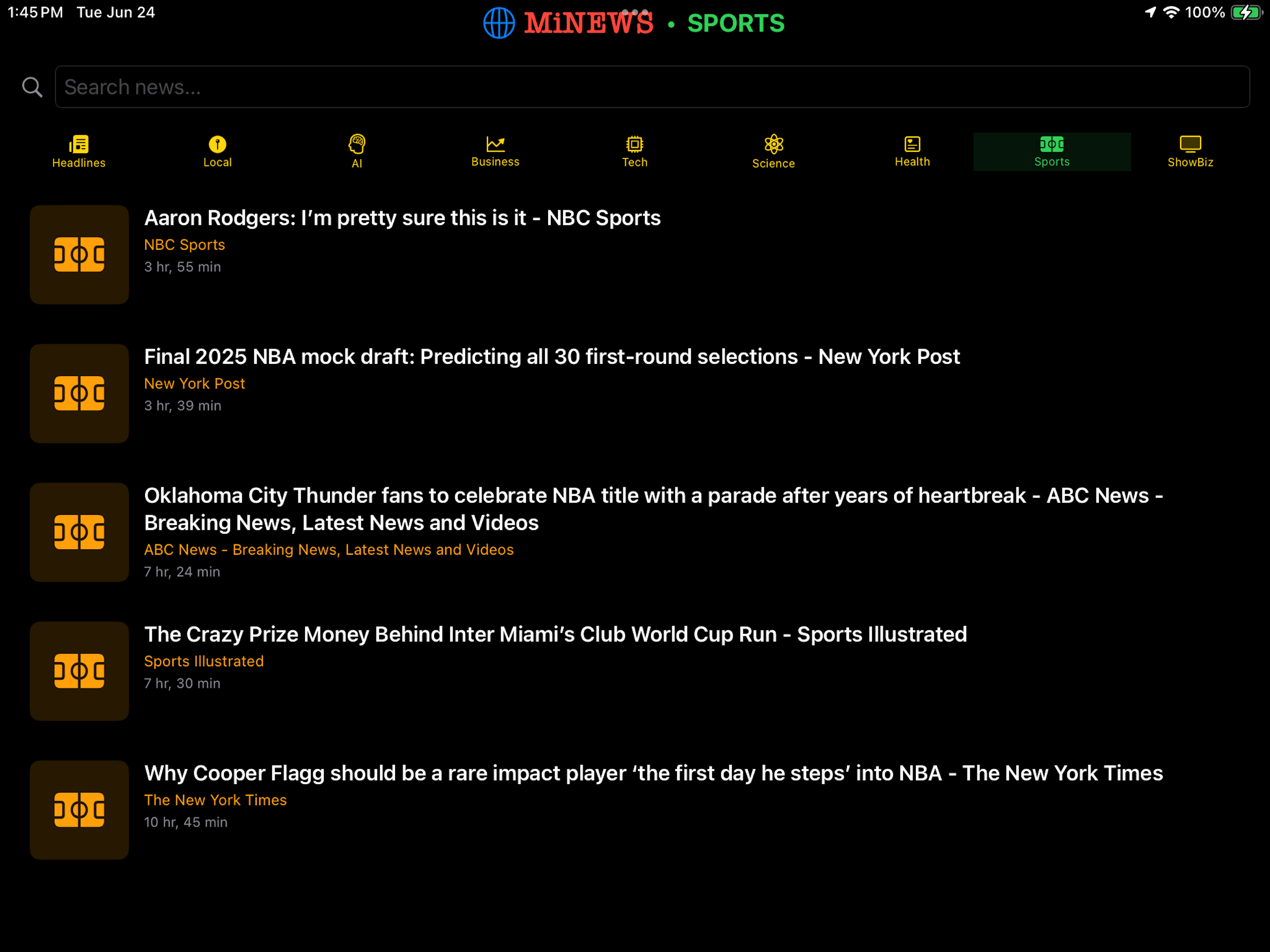This screenshot has height=952, width=1270.
Task: Open the AI brain icon
Action: (x=357, y=144)
